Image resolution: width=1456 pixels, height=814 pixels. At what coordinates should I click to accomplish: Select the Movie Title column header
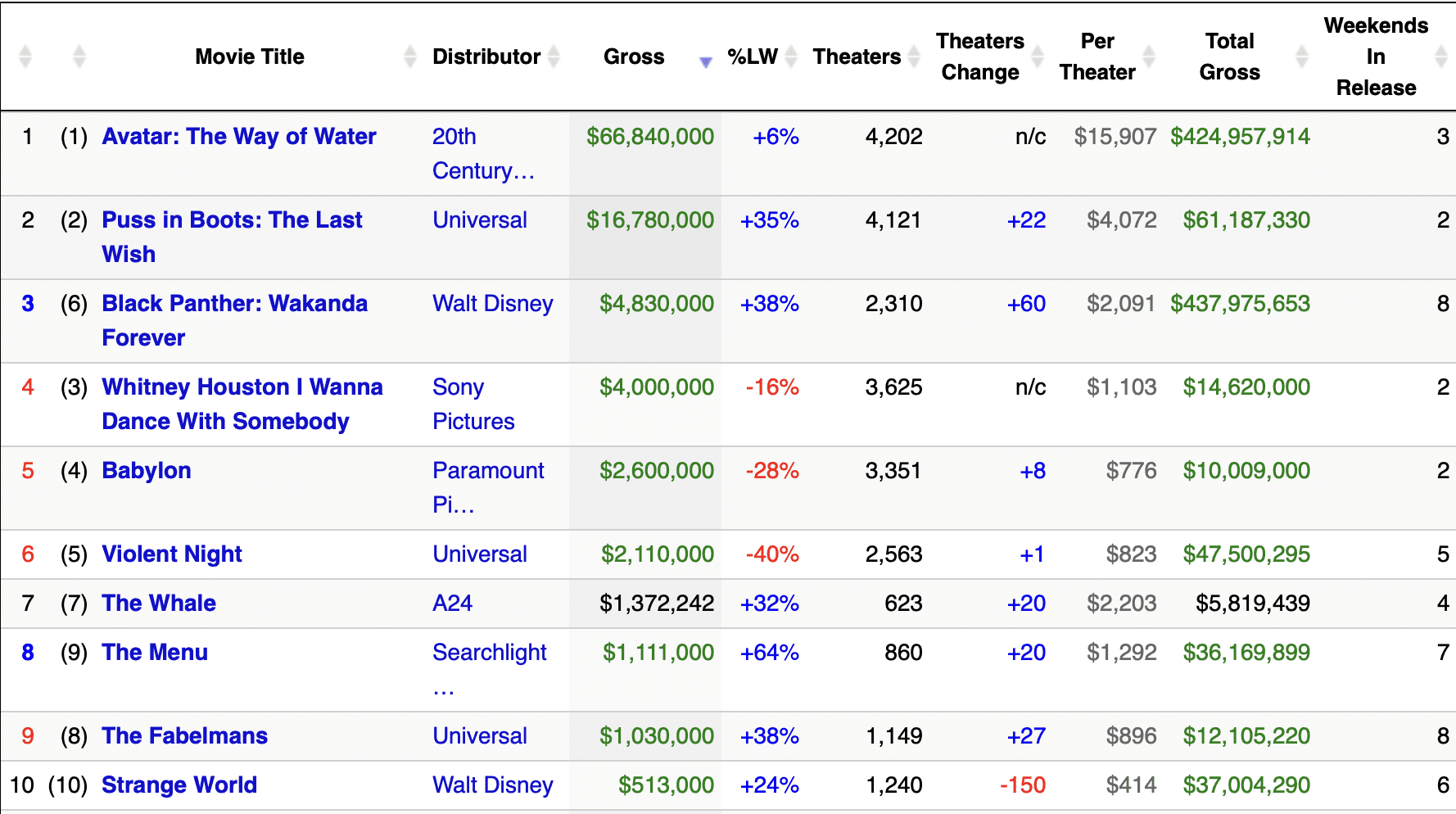click(x=250, y=57)
